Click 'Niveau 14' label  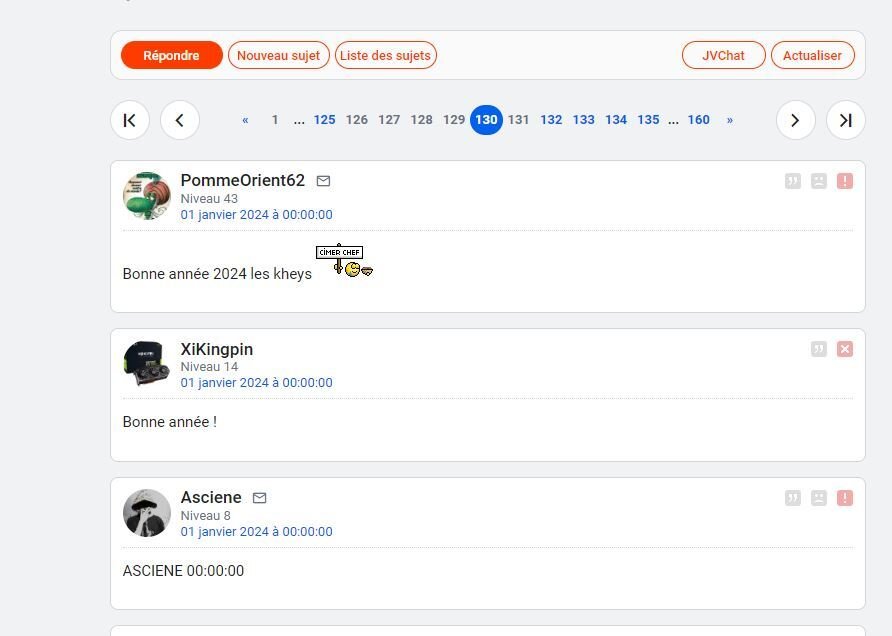point(209,366)
